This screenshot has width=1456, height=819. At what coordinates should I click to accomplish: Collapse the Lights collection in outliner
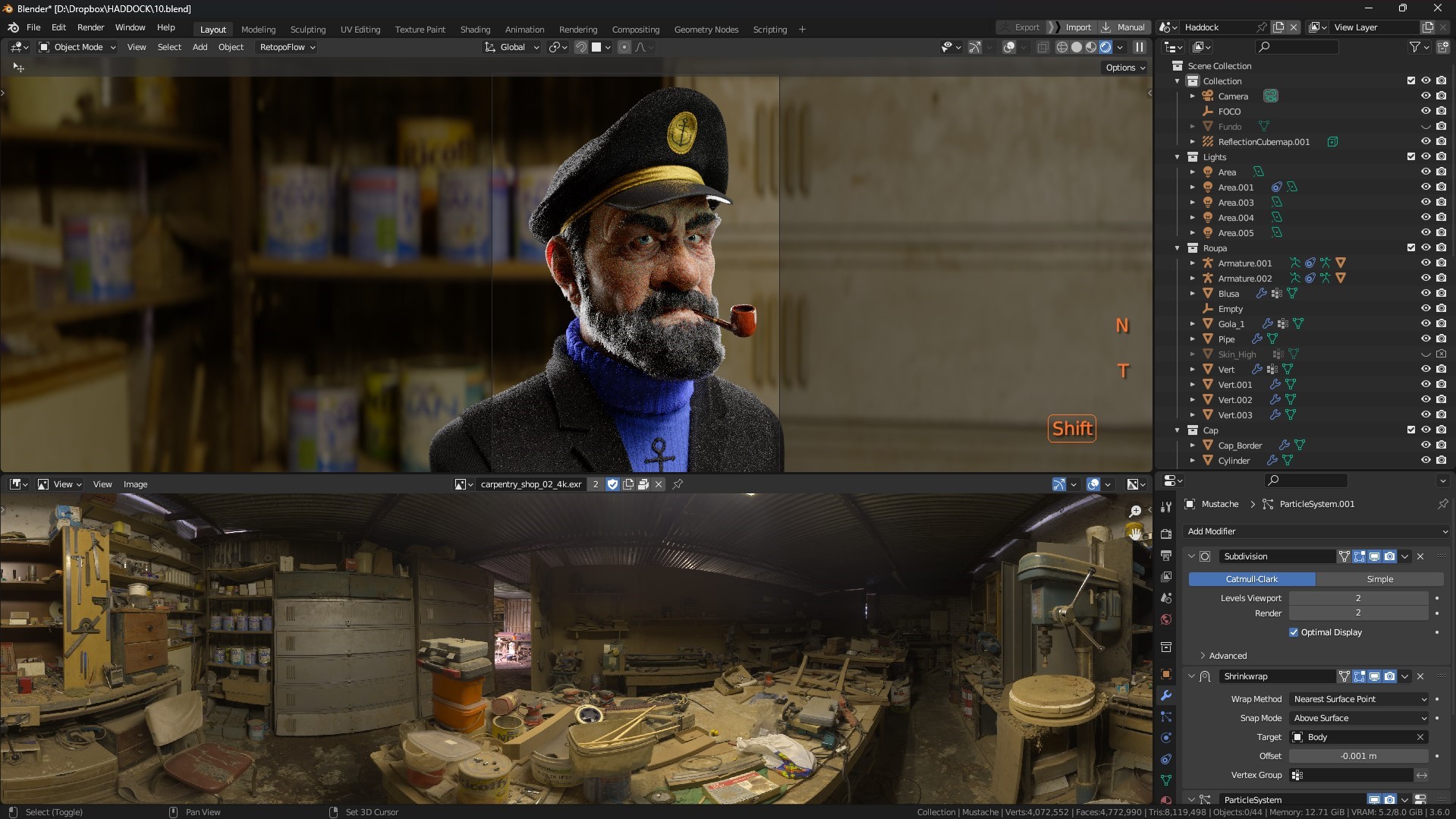pos(1178,157)
